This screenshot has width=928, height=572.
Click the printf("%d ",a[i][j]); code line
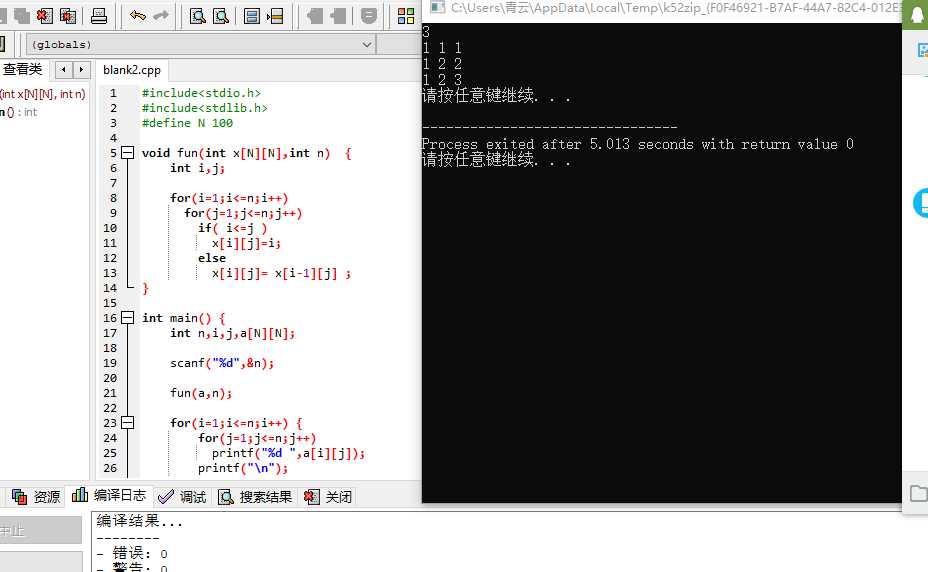(x=289, y=454)
